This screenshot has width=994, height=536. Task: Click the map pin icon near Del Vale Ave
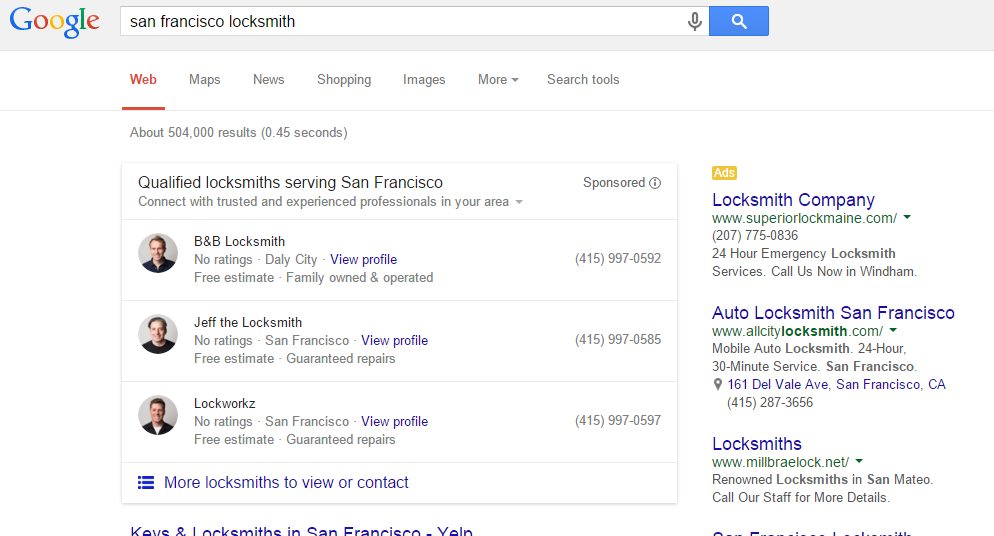point(717,385)
